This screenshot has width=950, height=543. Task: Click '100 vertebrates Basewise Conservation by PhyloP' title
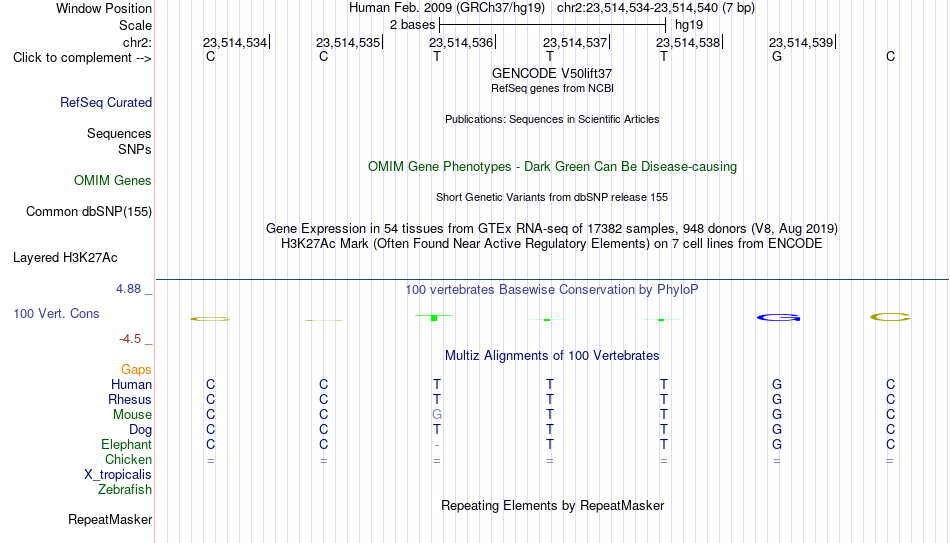point(552,290)
